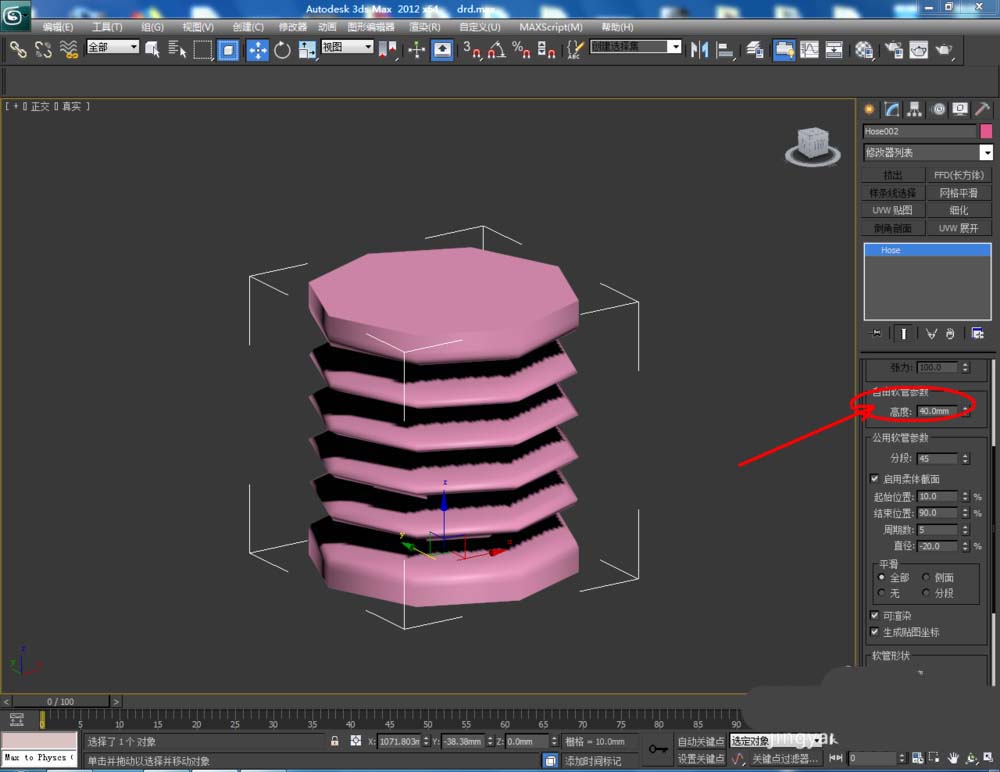This screenshot has height=772, width=1000.
Task: Click the Configure Modifier Sets icon
Action: [x=977, y=333]
